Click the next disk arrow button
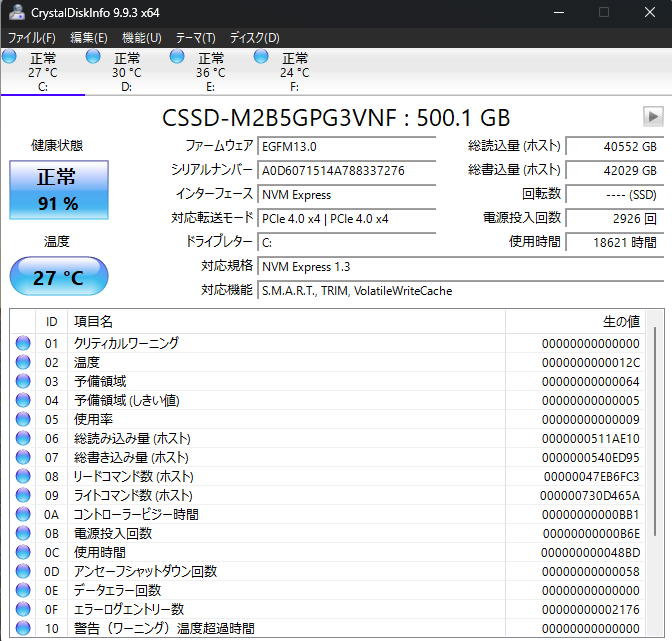The image size is (672, 641). [653, 117]
